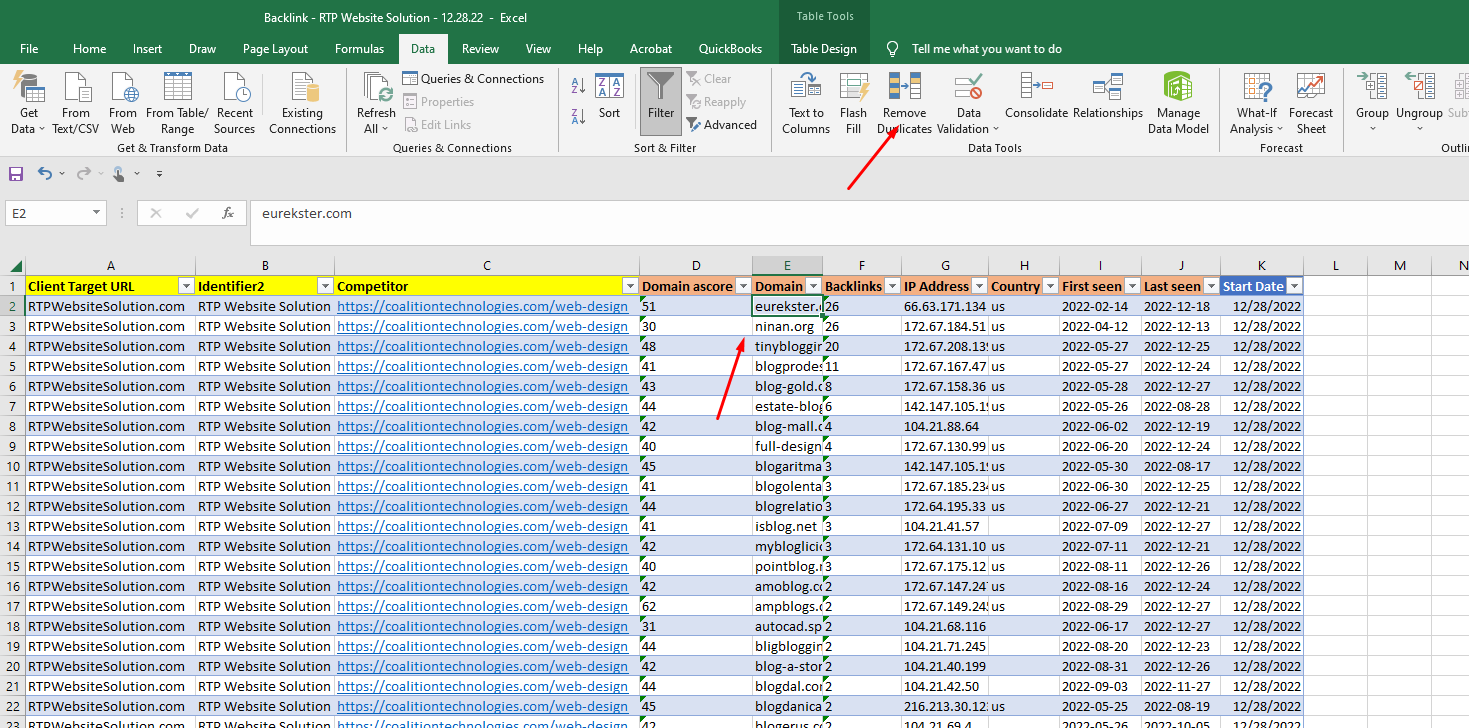Click the Refresh All icon
Viewport: 1469px width, 728px height.
click(x=376, y=88)
